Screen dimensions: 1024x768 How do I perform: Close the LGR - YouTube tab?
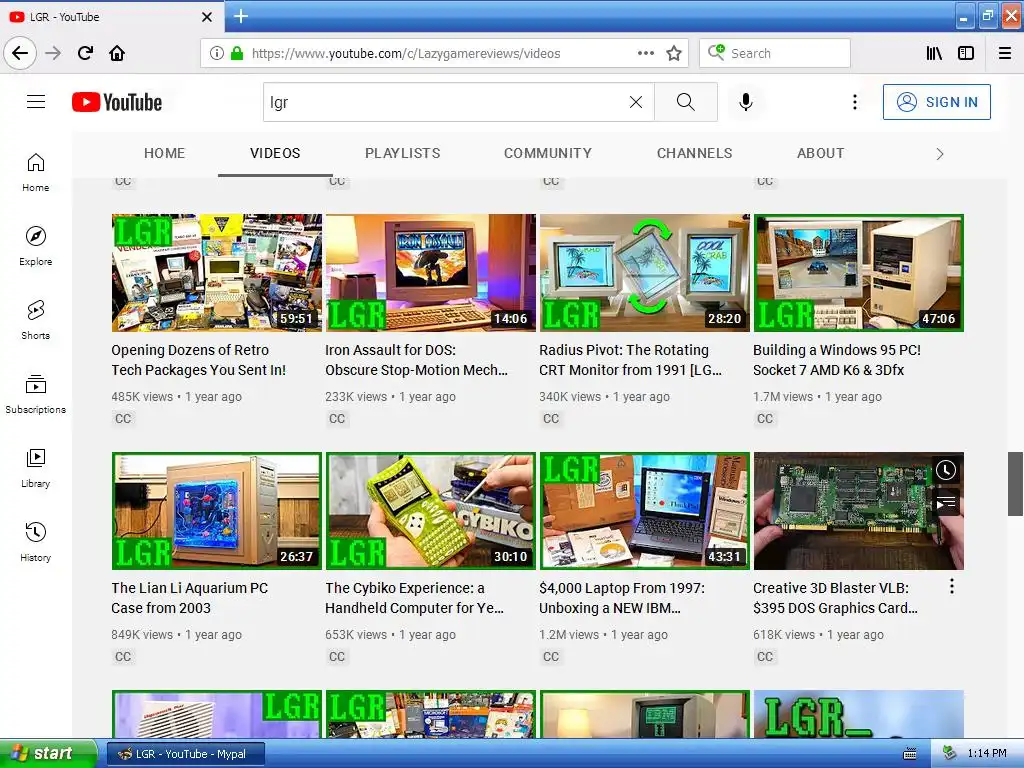click(206, 17)
